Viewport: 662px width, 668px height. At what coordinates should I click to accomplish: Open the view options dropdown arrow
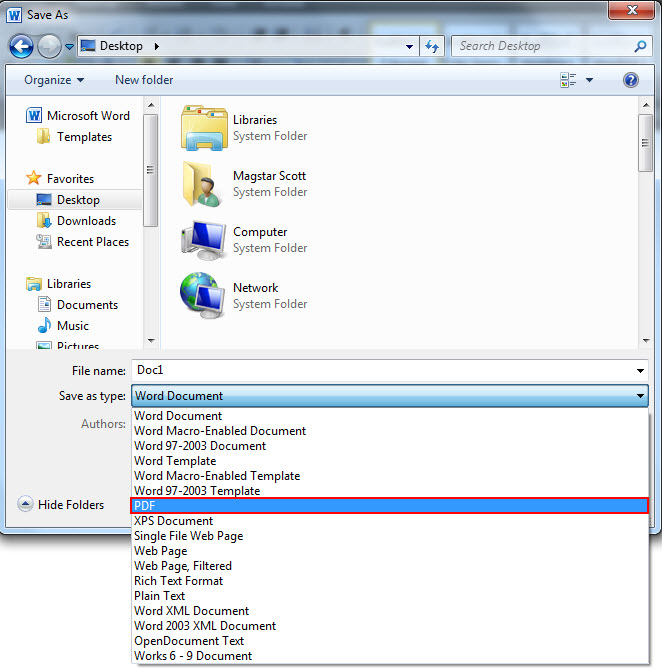pos(590,80)
